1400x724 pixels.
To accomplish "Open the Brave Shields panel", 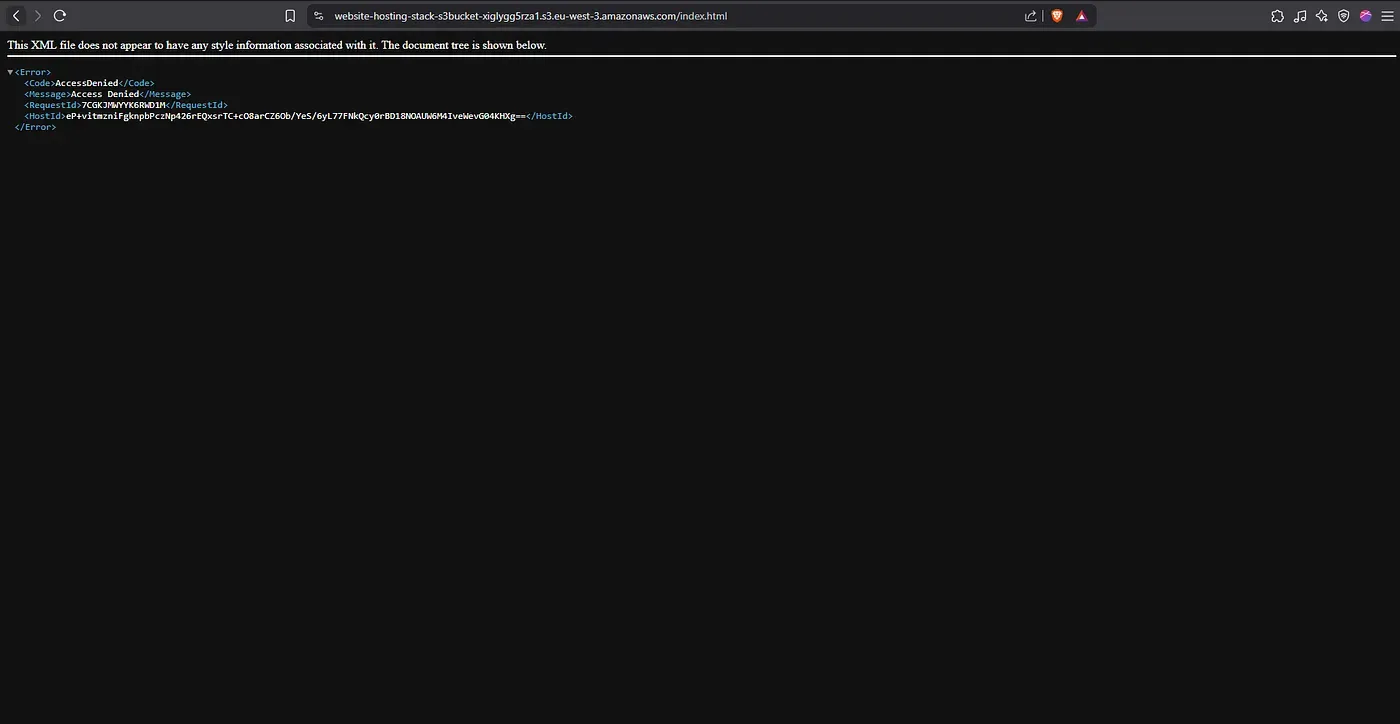I will pos(1057,15).
